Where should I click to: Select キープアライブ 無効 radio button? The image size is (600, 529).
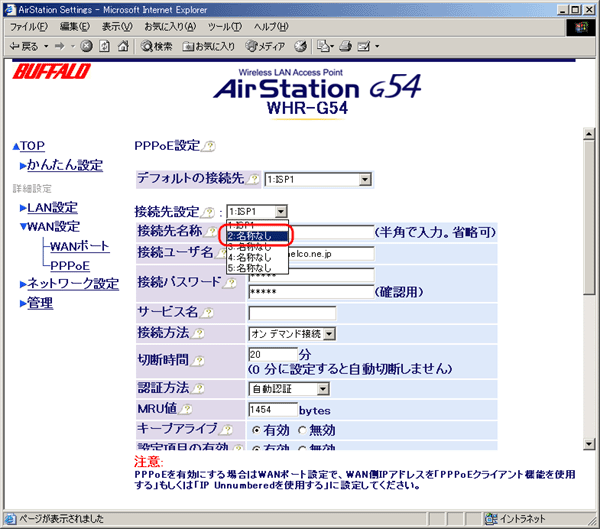tap(302, 430)
